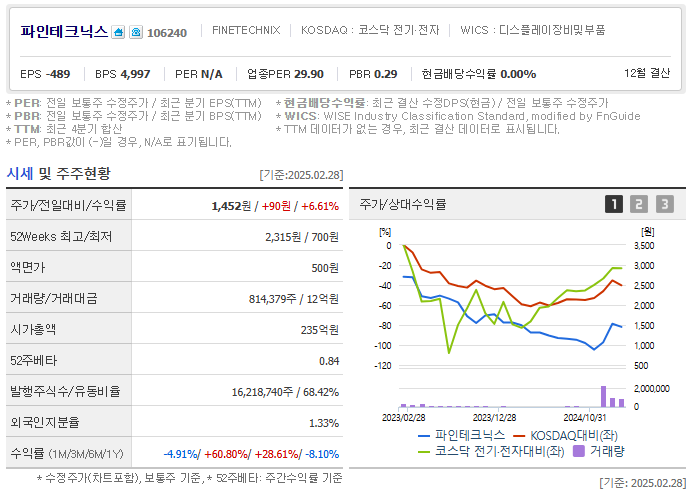Click the 시가총액 row label
The image size is (689, 491).
[x=33, y=329]
